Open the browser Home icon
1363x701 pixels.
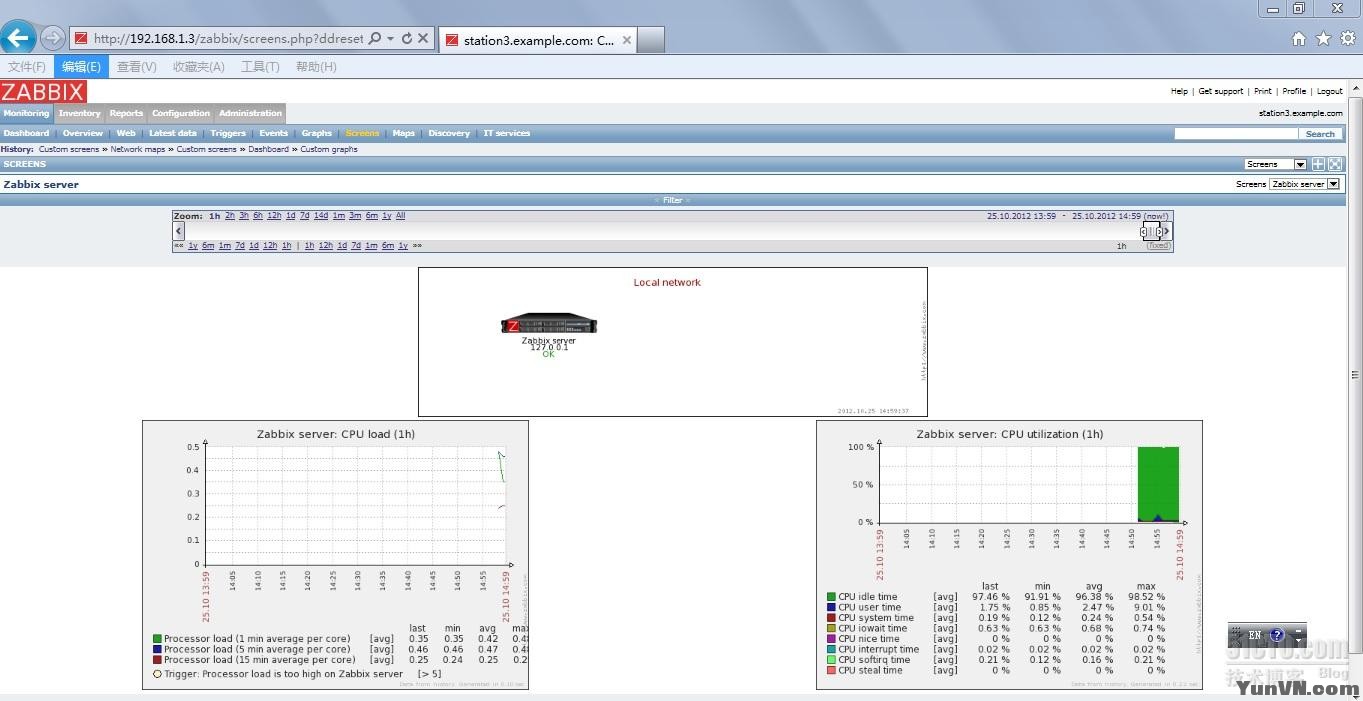1299,39
